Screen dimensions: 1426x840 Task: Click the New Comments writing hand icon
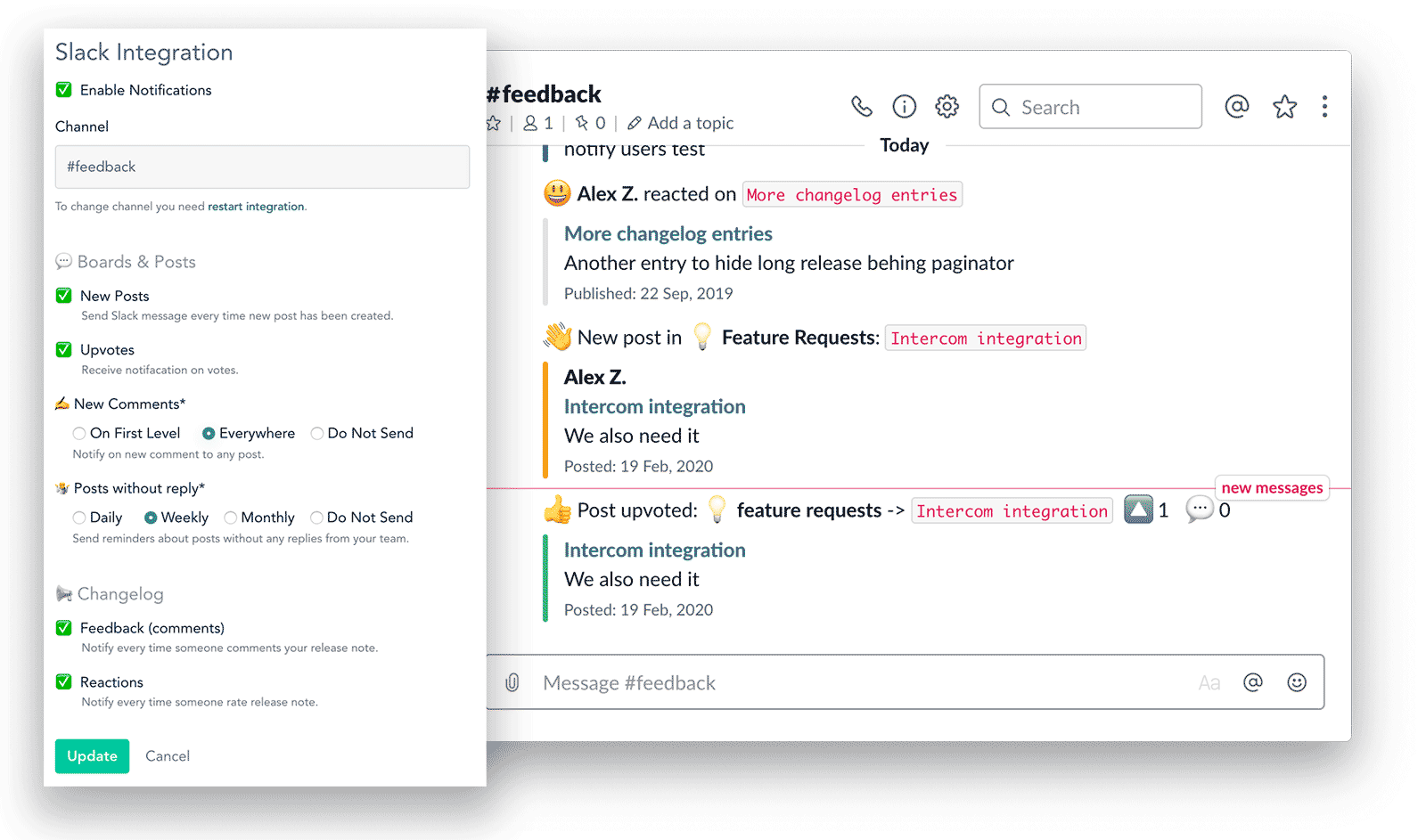coord(61,404)
